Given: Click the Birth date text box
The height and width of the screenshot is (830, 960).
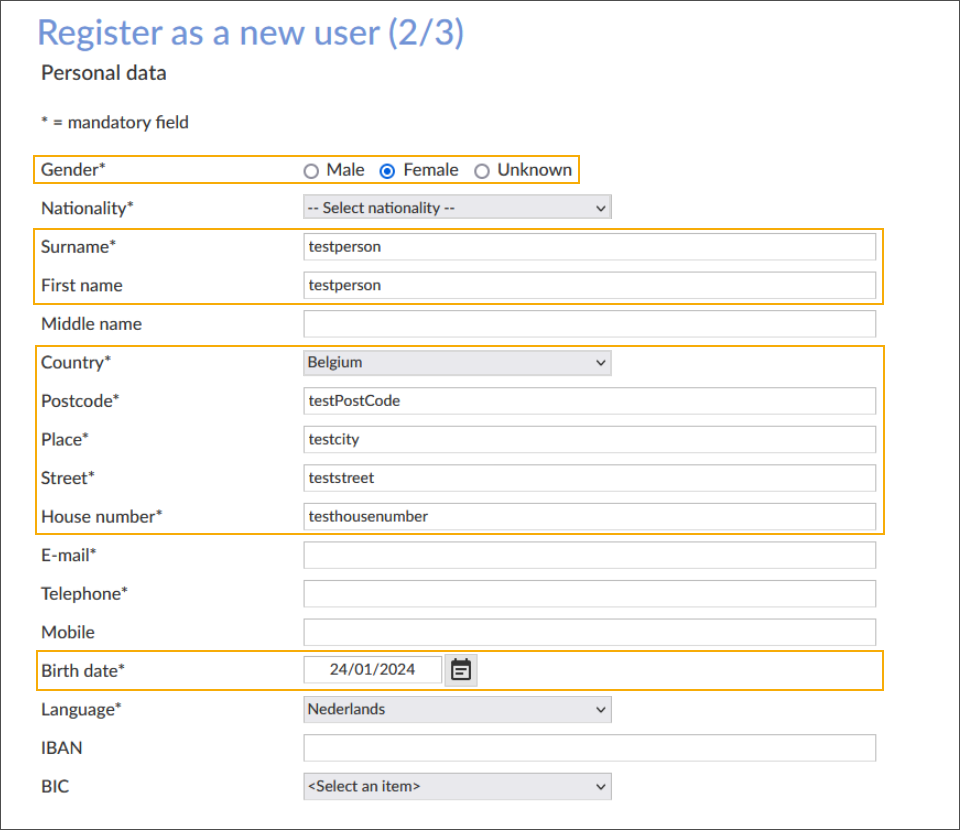Looking at the screenshot, I should pyautogui.click(x=373, y=670).
